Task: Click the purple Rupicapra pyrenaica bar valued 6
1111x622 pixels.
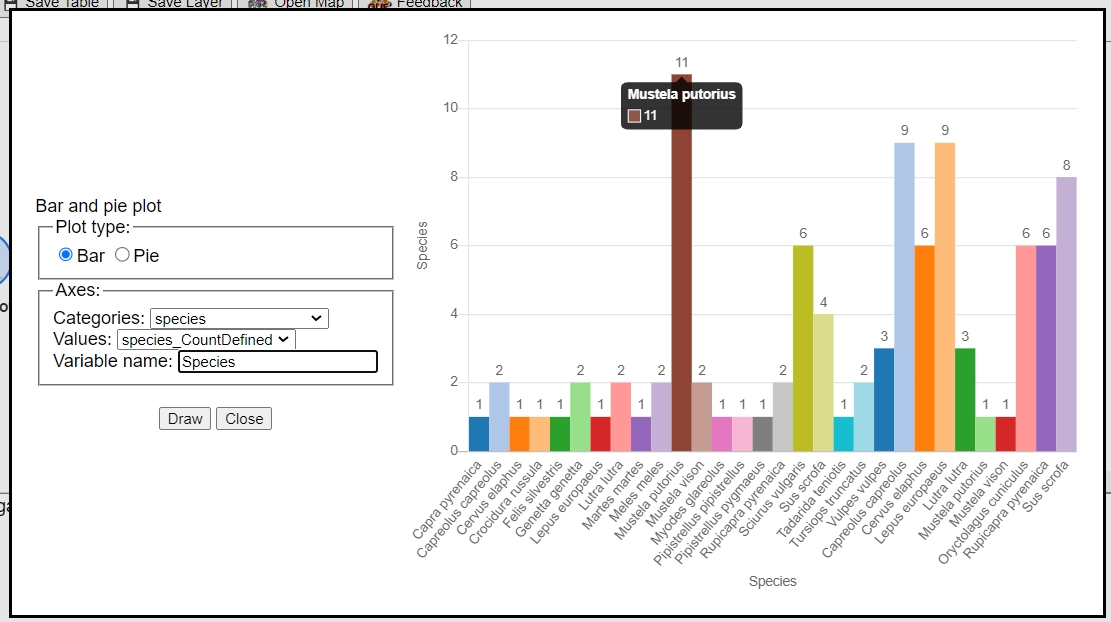Action: point(1046,349)
